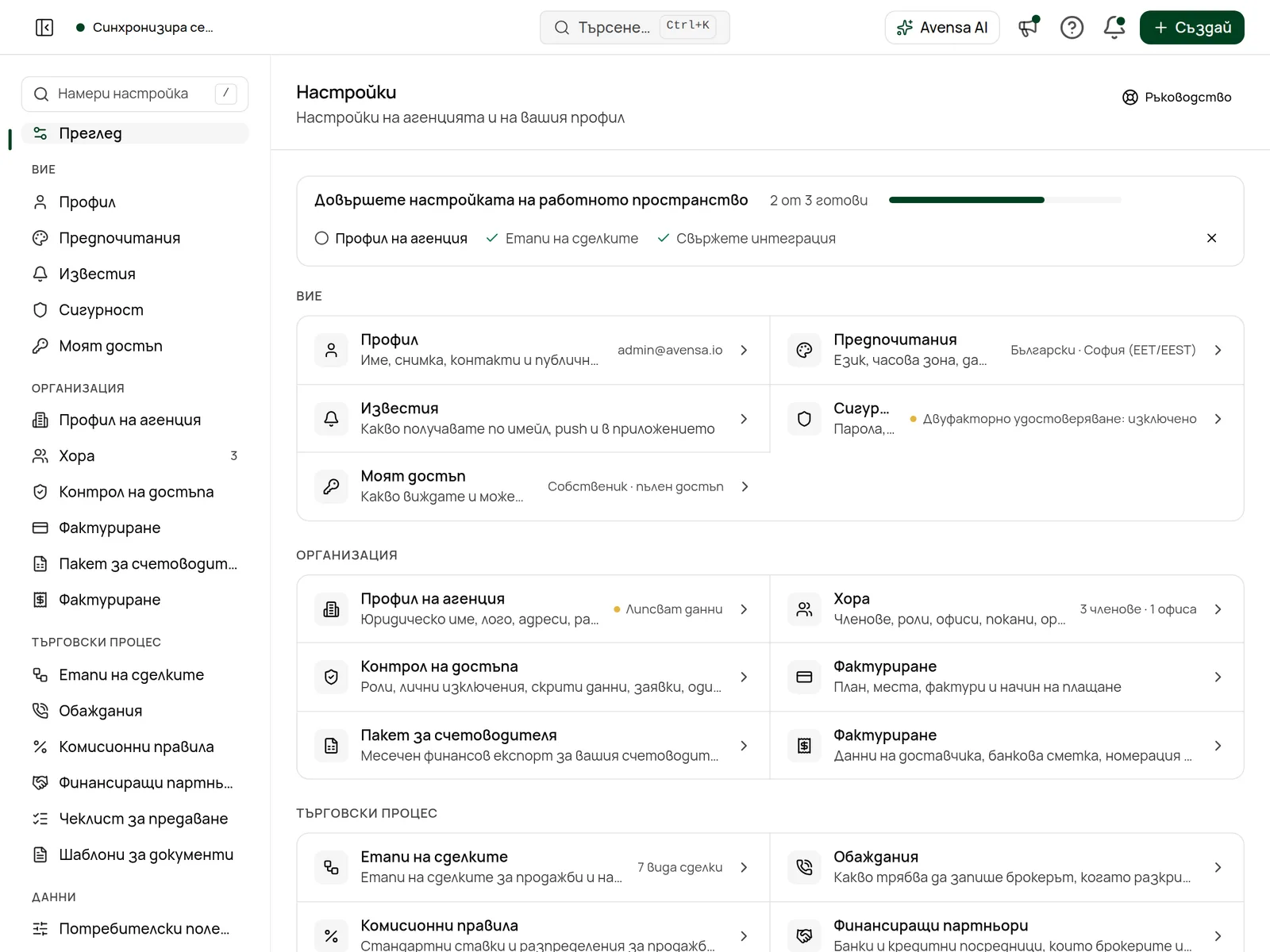Select Преглед in the sidebar
This screenshot has height=952, width=1270.
click(x=135, y=133)
